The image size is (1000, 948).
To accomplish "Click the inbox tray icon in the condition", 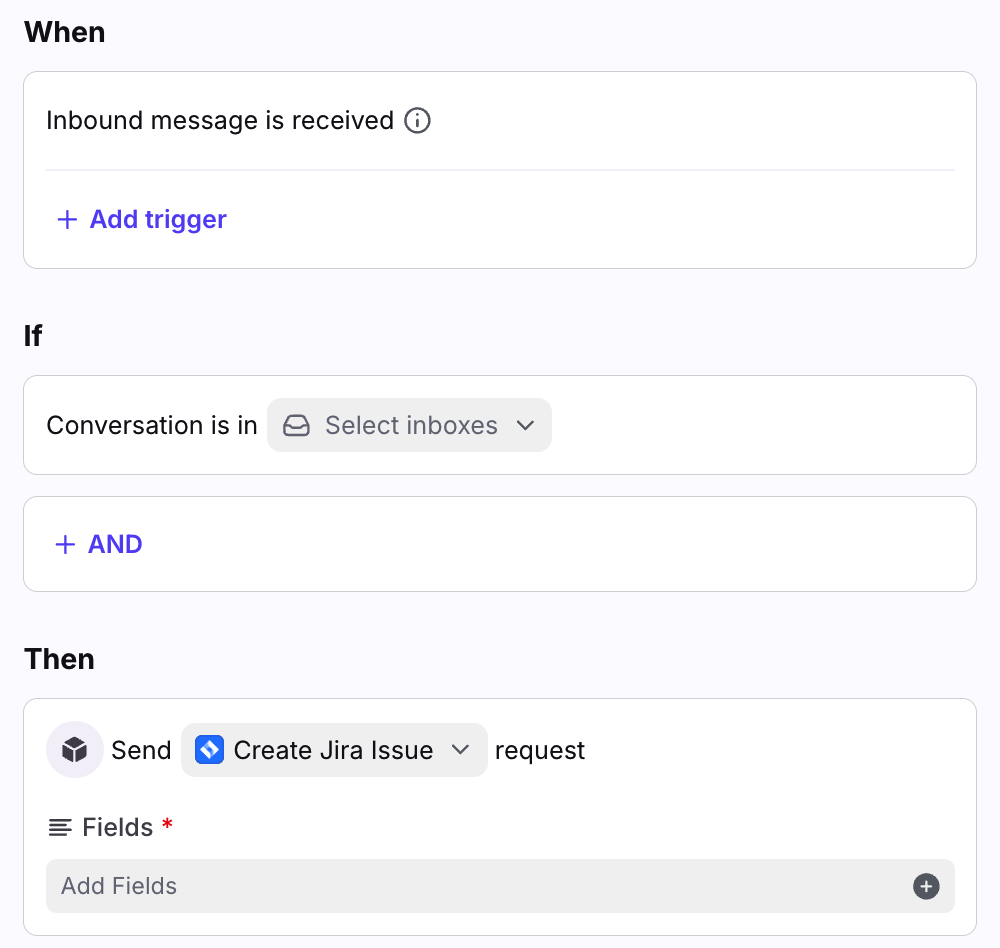I will click(x=296, y=426).
